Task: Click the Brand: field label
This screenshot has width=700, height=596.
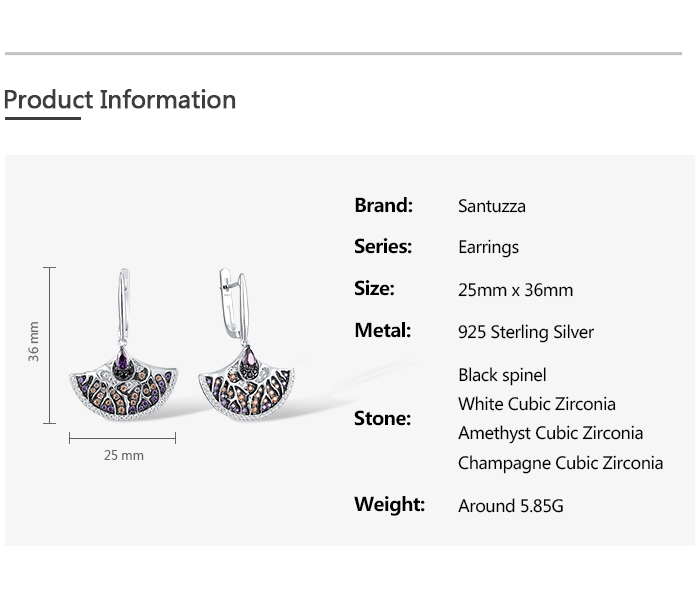Action: [383, 205]
